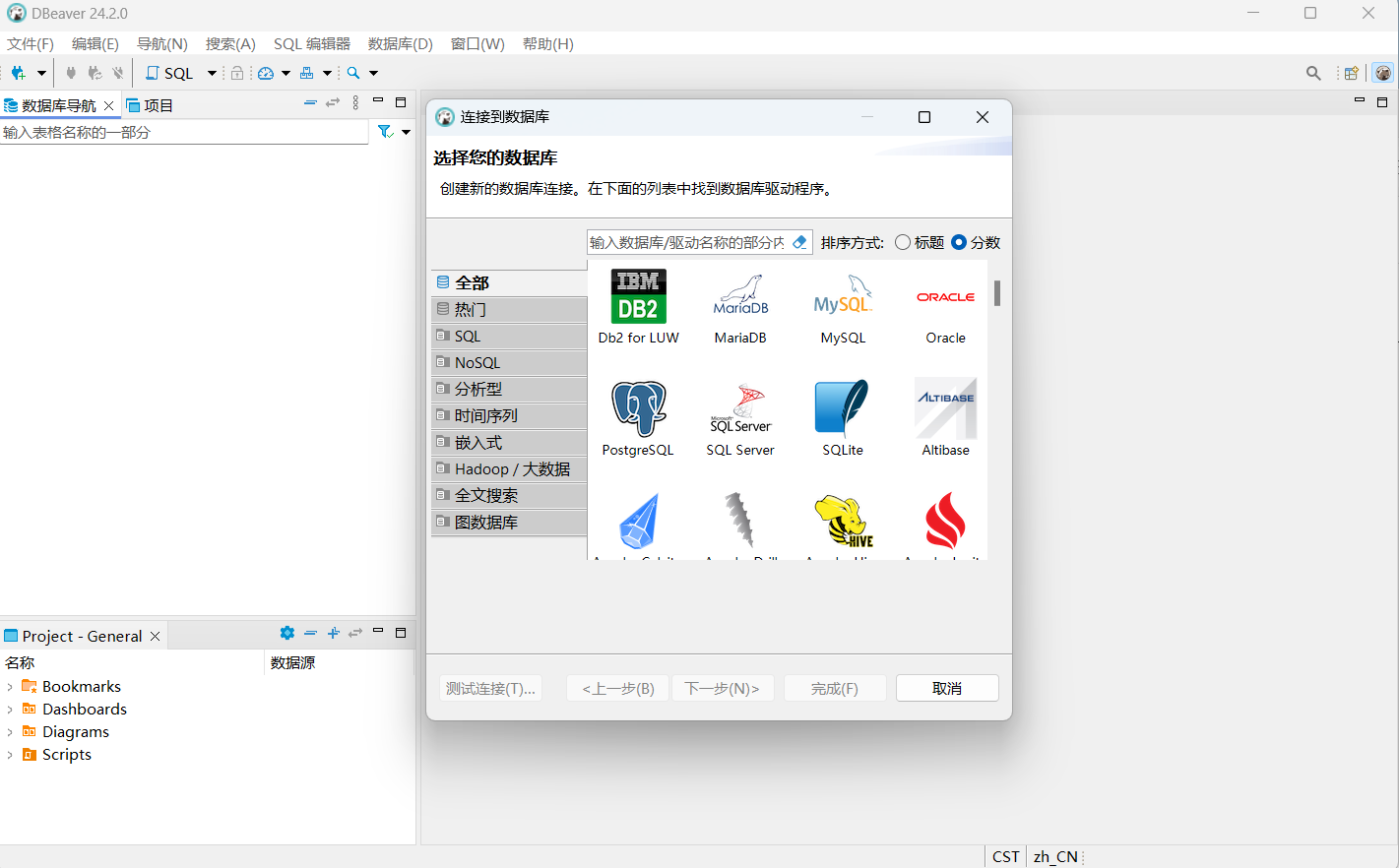The width and height of the screenshot is (1399, 868).
Task: Select the 图数据库 category
Action: (509, 522)
